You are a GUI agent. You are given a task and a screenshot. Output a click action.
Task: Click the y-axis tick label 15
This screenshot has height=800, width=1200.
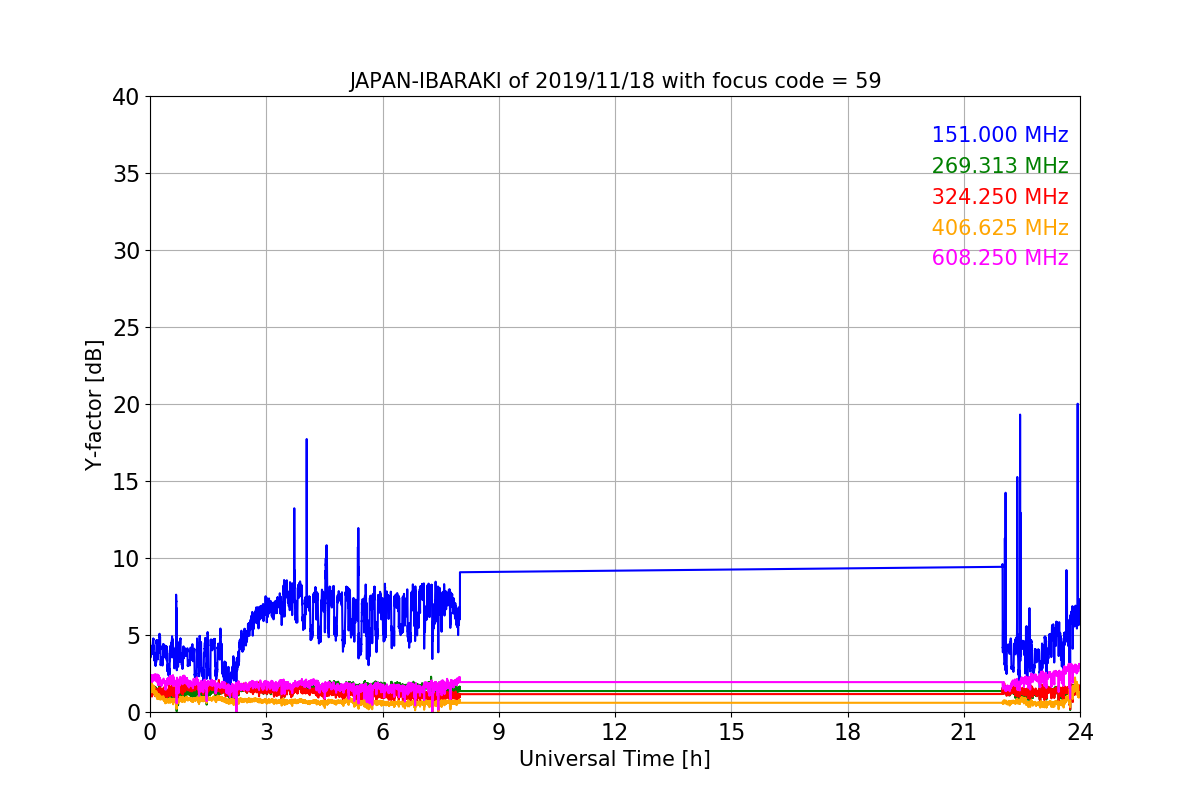point(126,482)
